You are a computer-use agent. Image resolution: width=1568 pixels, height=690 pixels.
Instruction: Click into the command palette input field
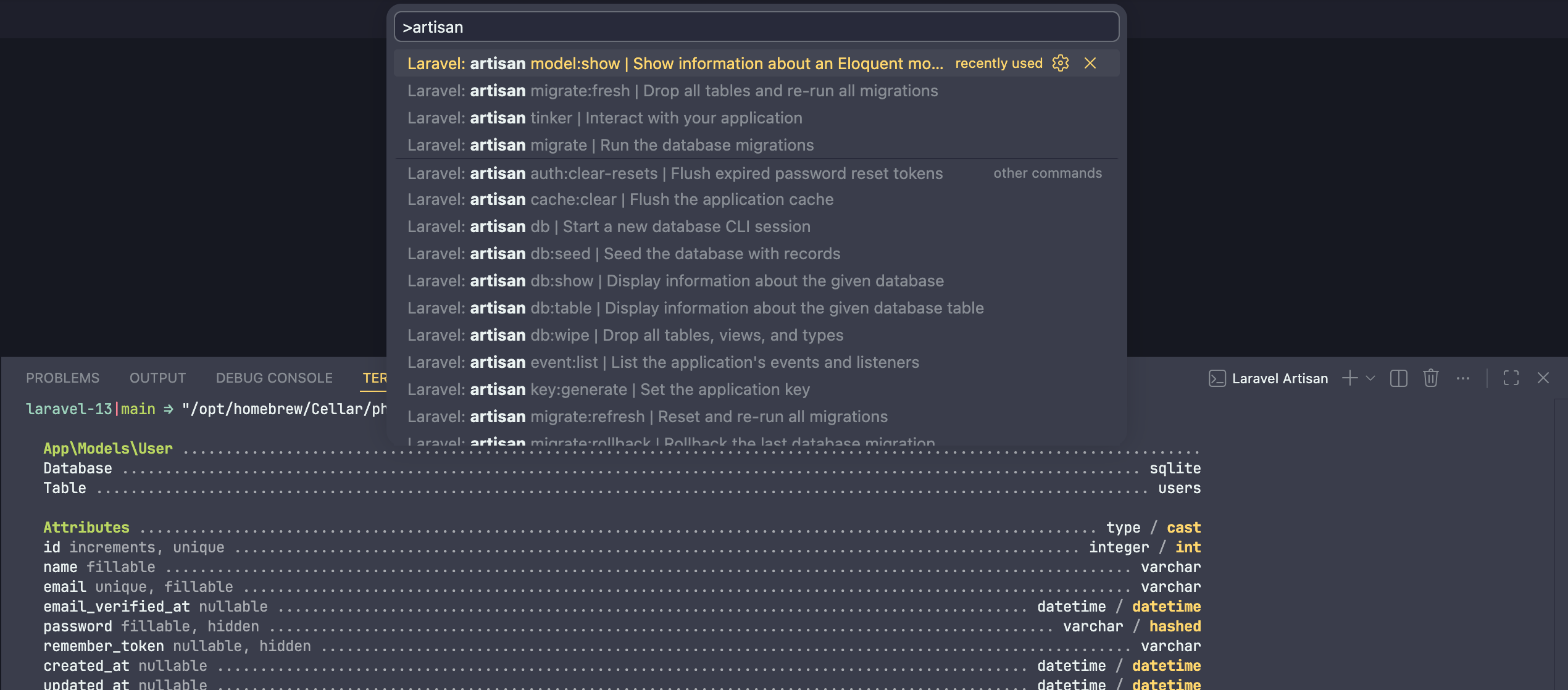coord(756,27)
